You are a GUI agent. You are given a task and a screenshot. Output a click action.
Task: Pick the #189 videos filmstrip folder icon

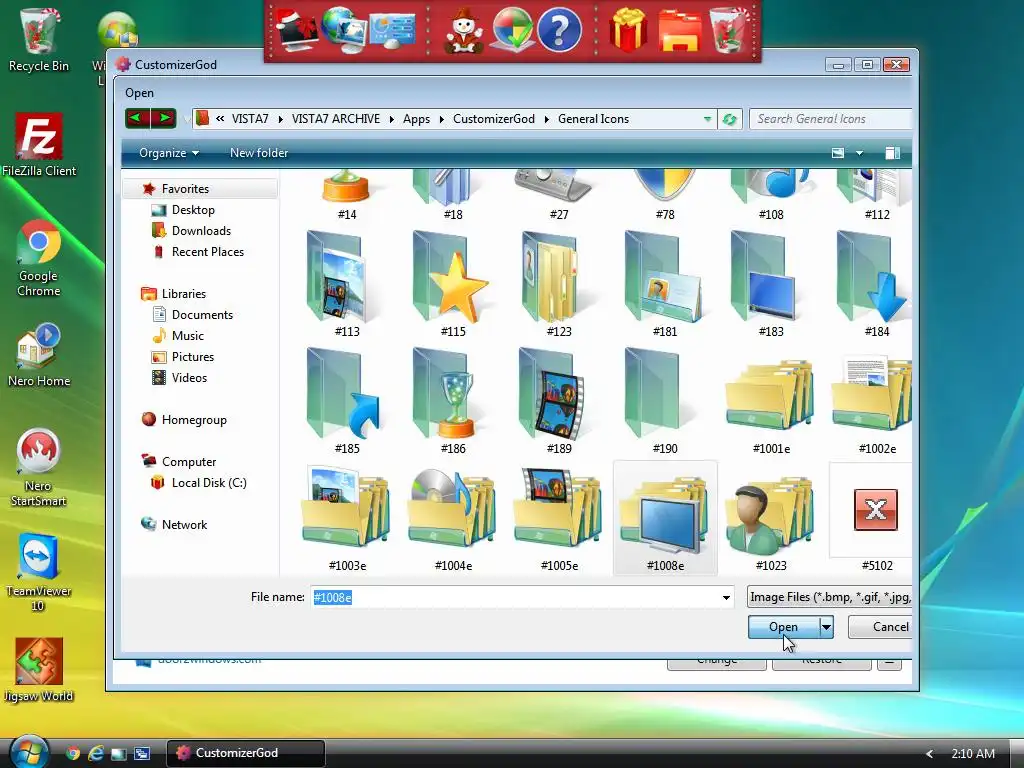coord(552,394)
